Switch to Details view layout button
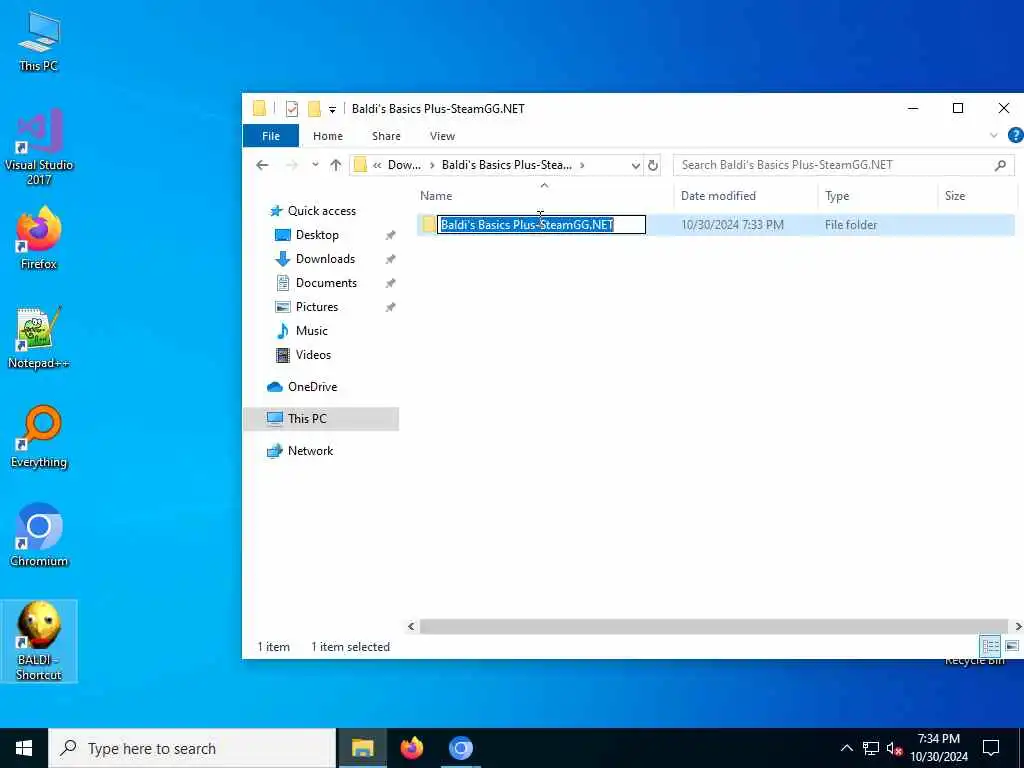 tap(990, 646)
